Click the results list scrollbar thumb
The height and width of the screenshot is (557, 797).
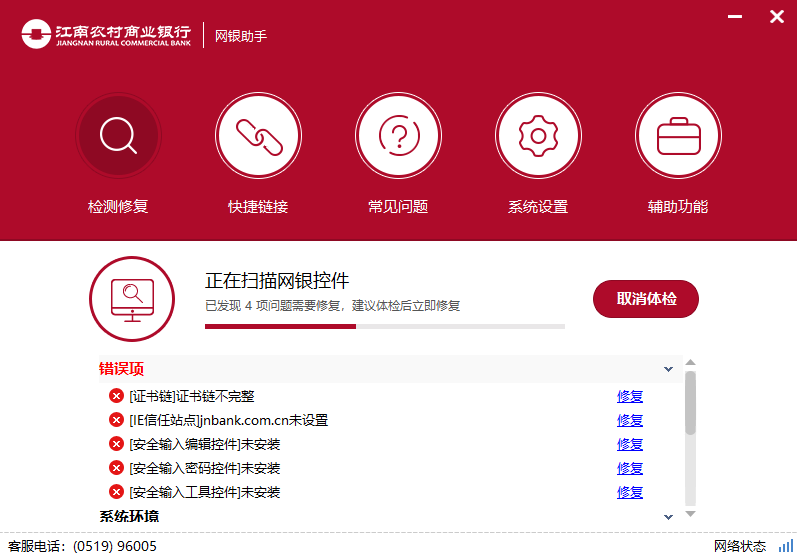coord(690,403)
